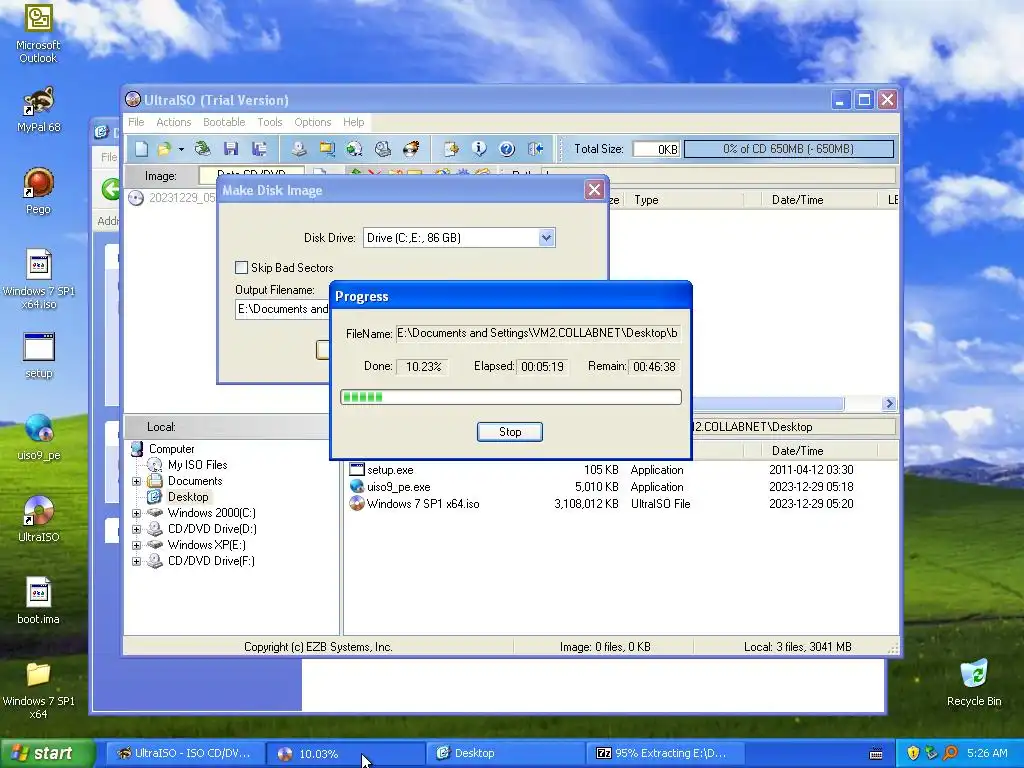Switch to Desktop taskbar button

(506, 753)
